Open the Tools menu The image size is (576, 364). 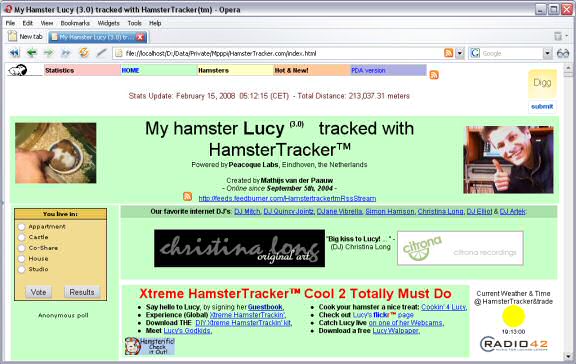coord(134,23)
